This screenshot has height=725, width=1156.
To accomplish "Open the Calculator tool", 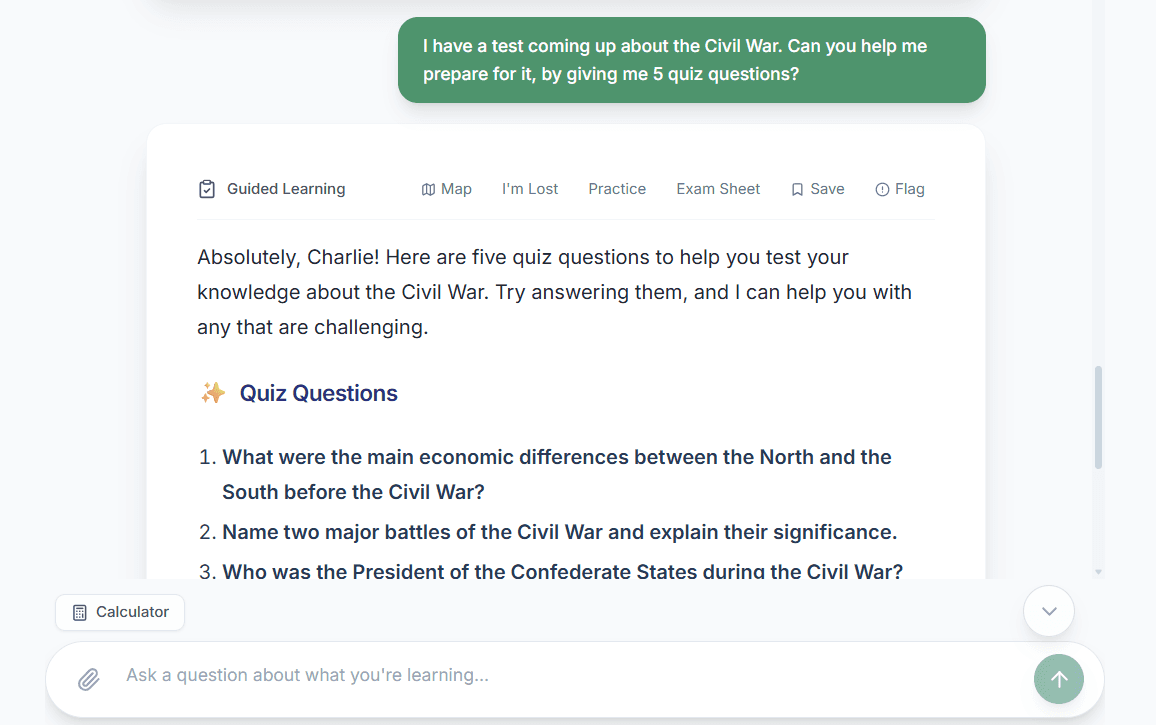I will point(120,612).
